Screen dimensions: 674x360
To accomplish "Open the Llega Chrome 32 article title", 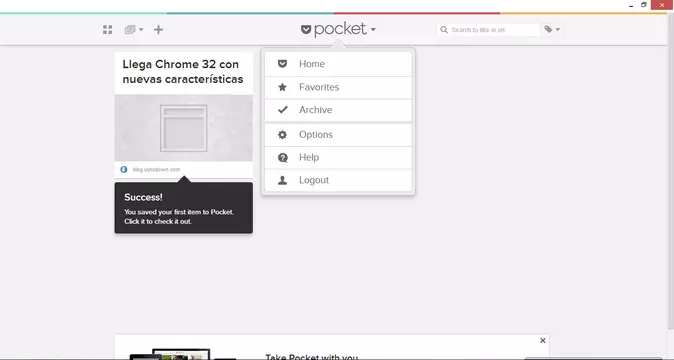I will 183,72.
